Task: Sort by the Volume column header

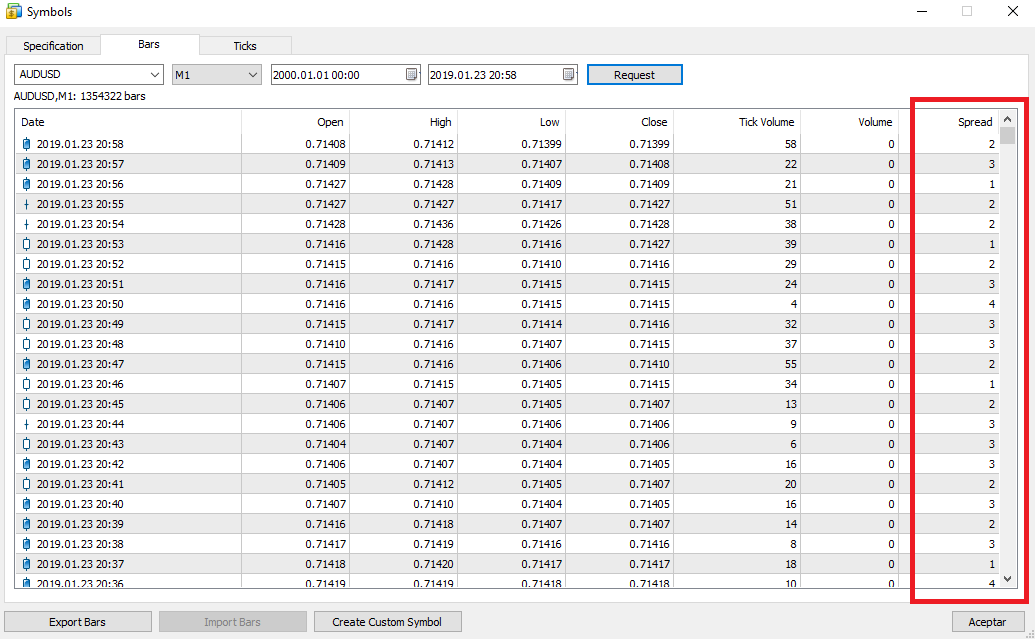Action: (x=850, y=121)
